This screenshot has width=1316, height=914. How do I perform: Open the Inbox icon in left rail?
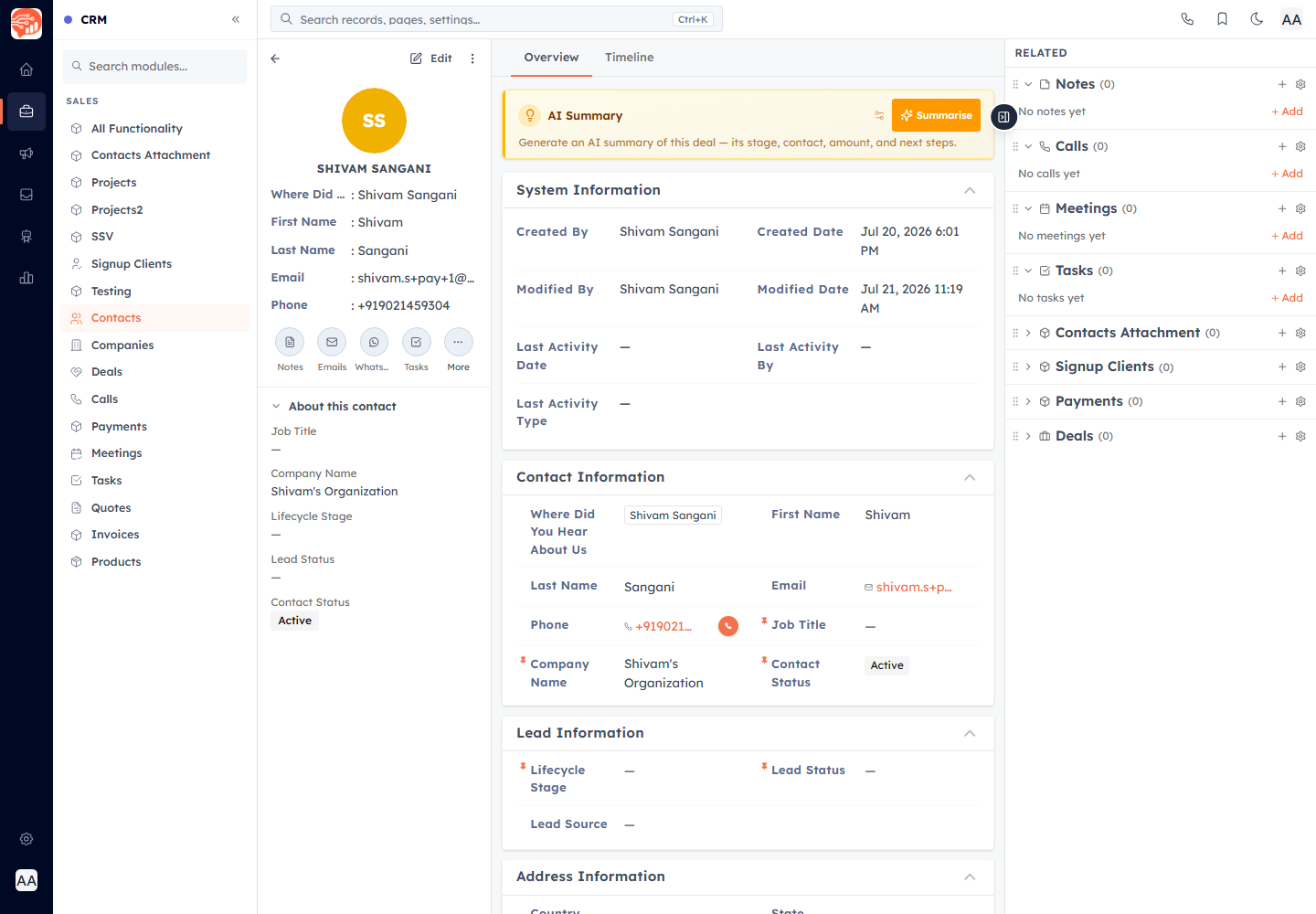pyautogui.click(x=27, y=195)
